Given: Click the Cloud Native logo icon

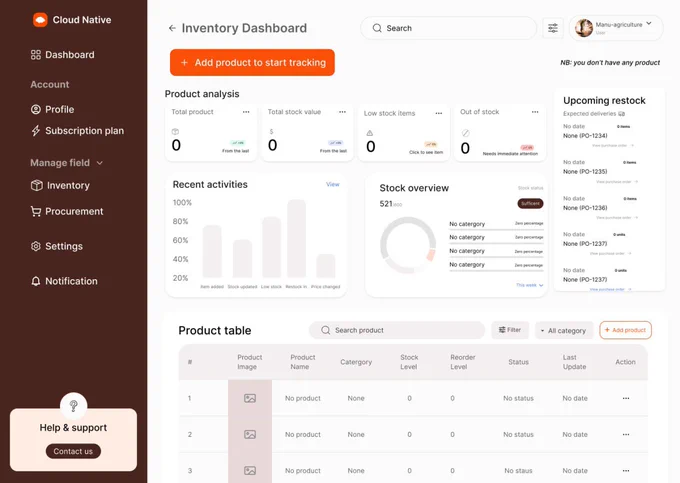Looking at the screenshot, I should [40, 20].
